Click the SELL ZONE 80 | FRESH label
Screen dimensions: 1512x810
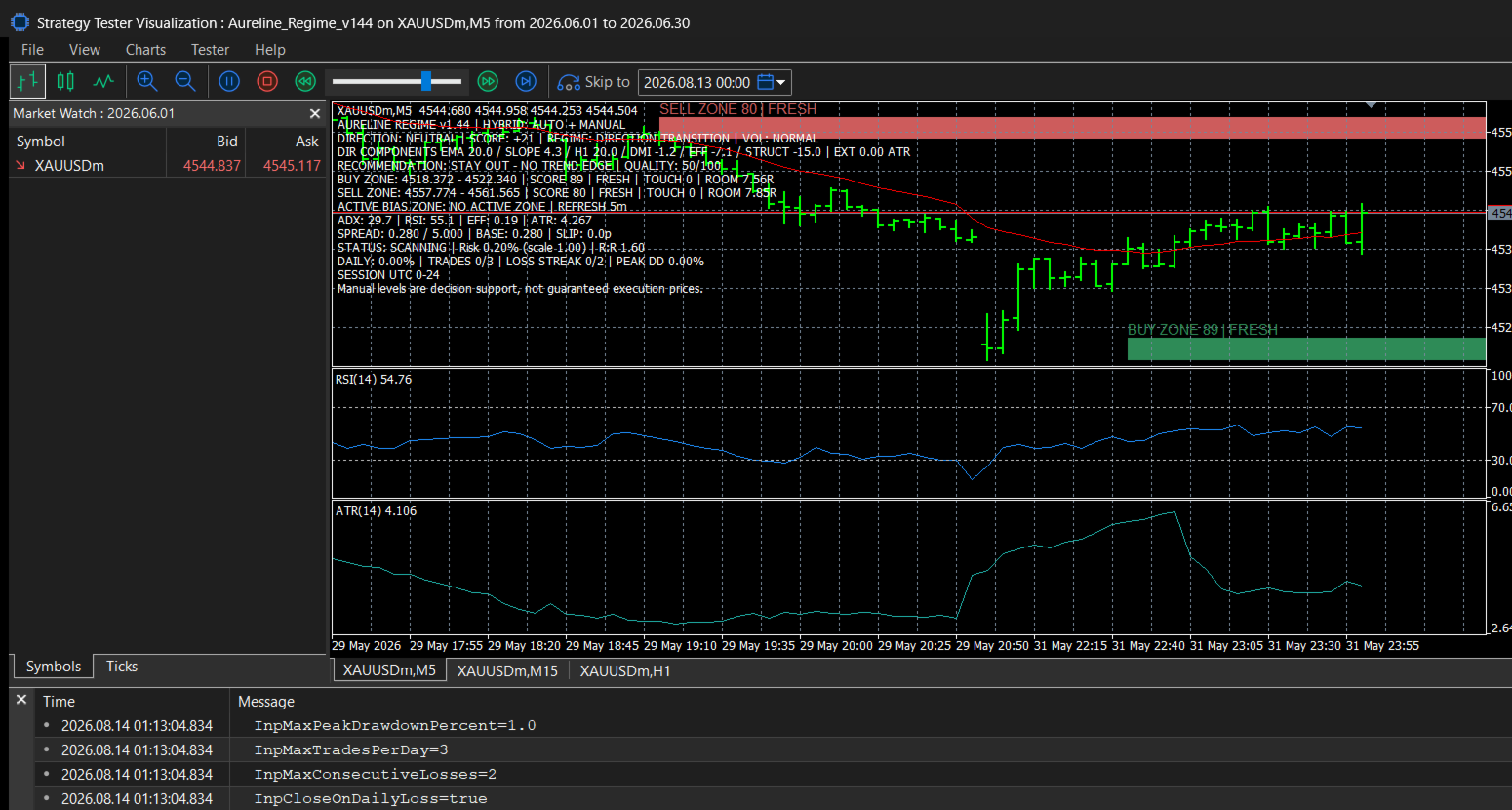click(x=738, y=109)
